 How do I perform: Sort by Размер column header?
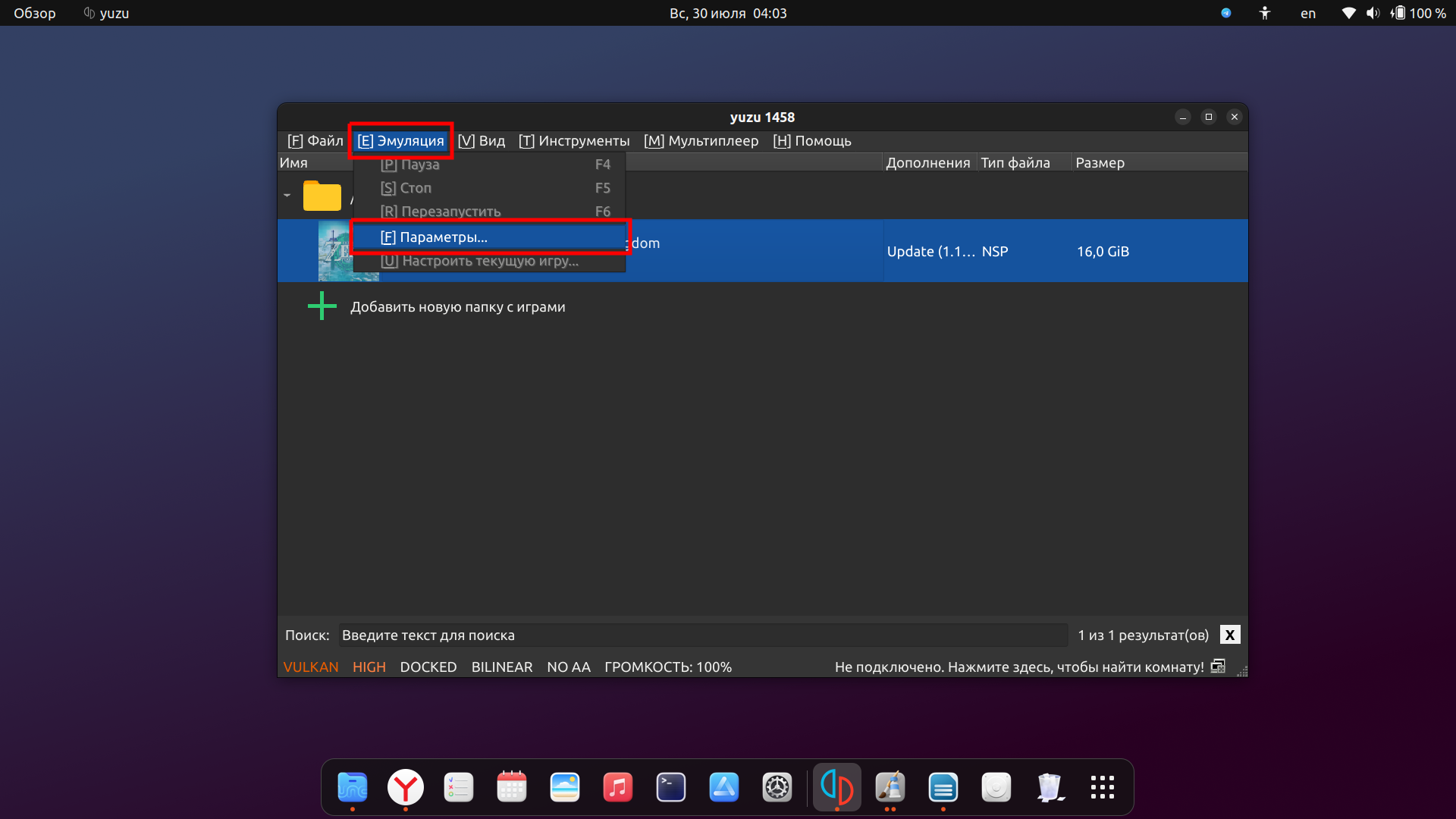1100,163
